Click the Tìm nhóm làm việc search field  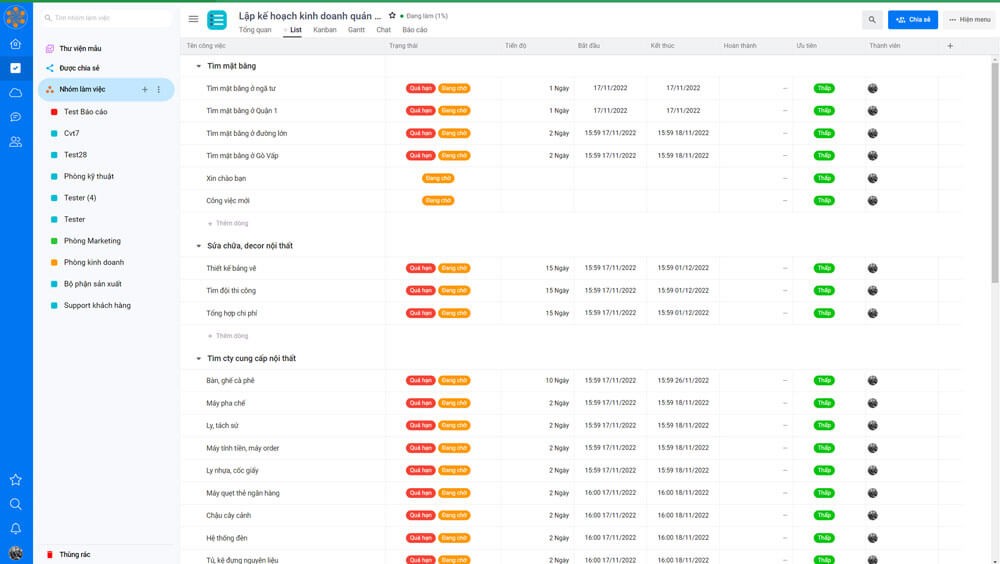[x=110, y=18]
